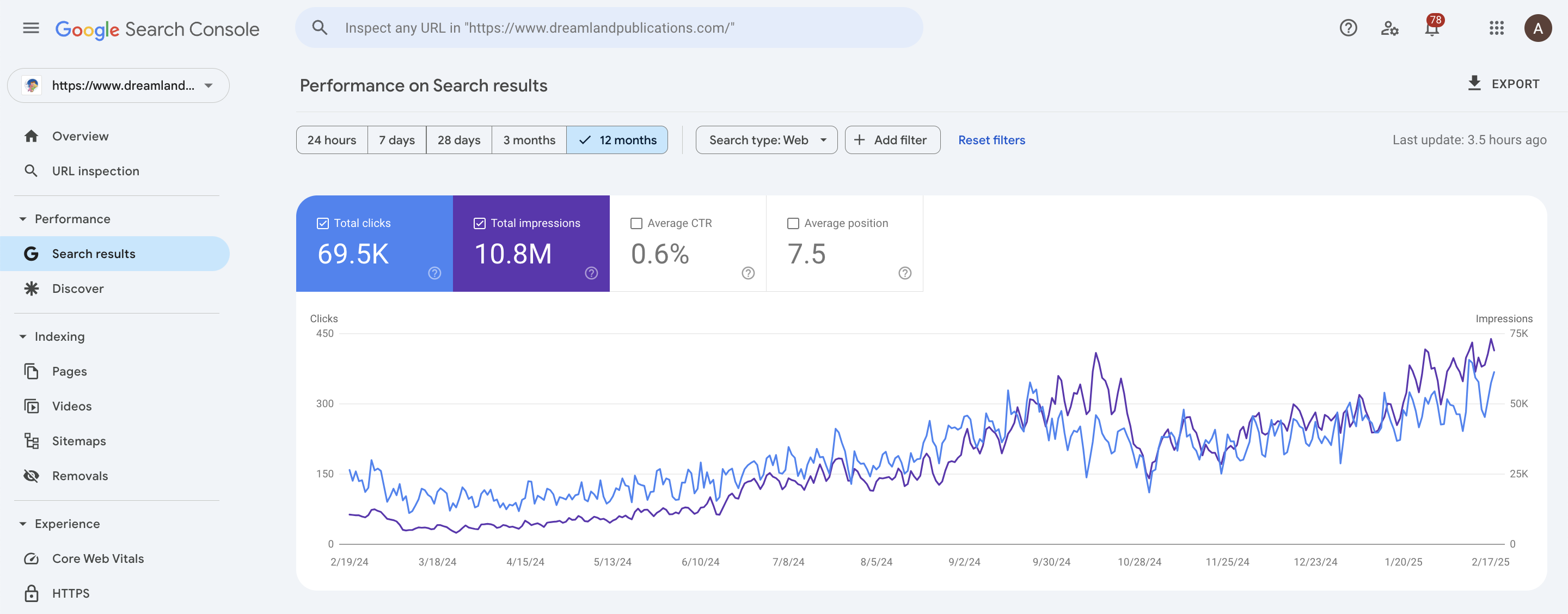Open the hamburger main menu

coord(31,28)
